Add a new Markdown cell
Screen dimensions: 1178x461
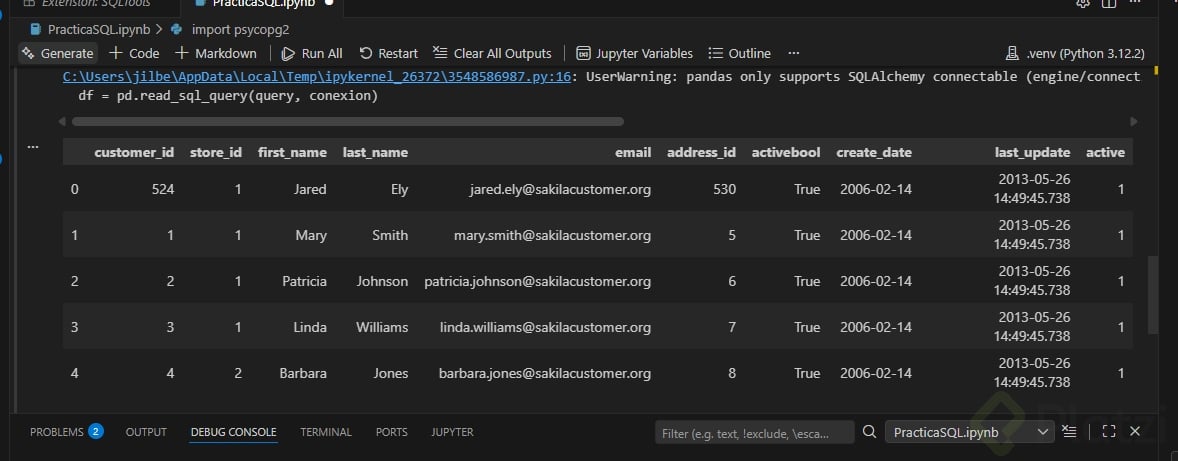coord(216,53)
